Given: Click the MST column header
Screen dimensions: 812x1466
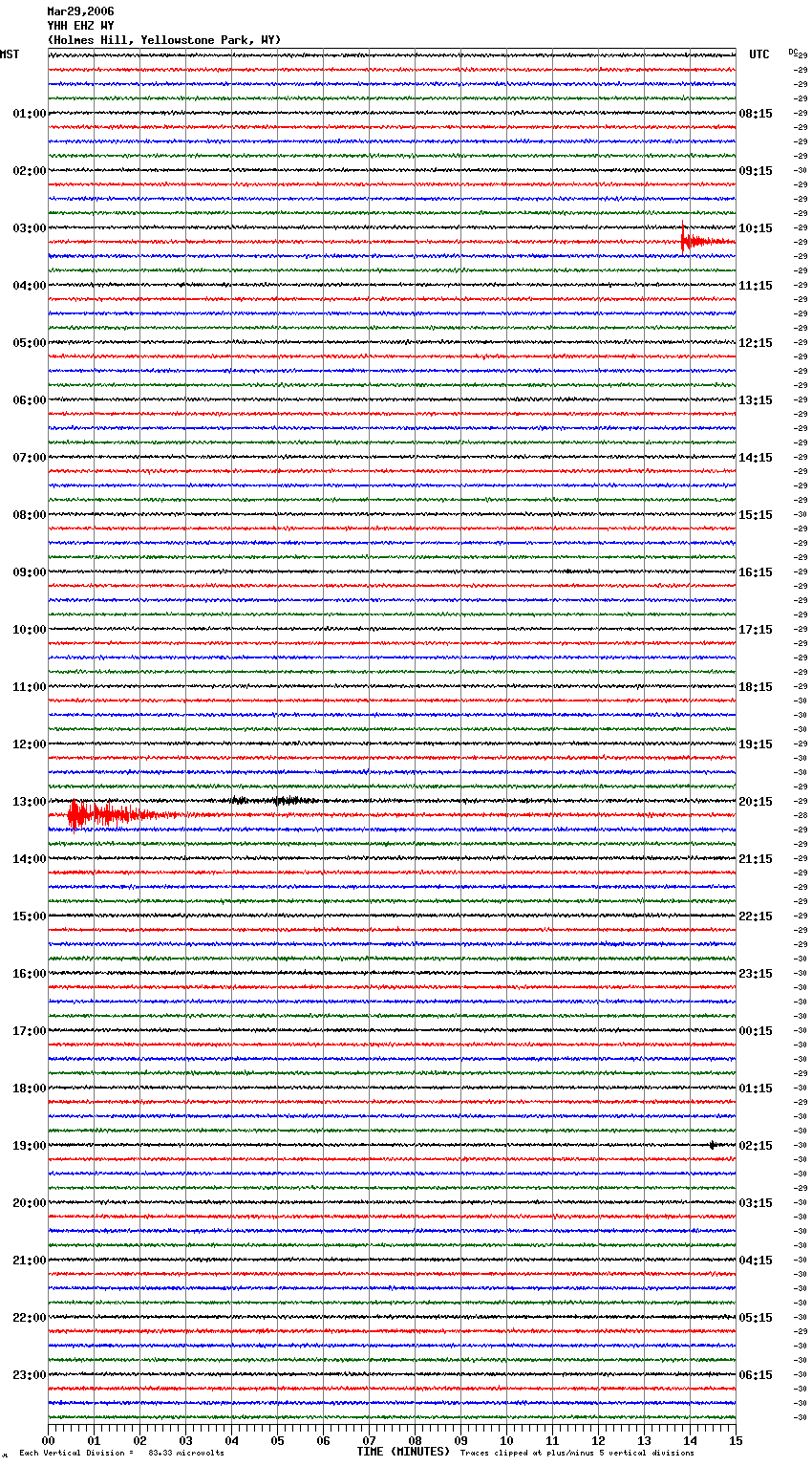Looking at the screenshot, I should pyautogui.click(x=10, y=54).
